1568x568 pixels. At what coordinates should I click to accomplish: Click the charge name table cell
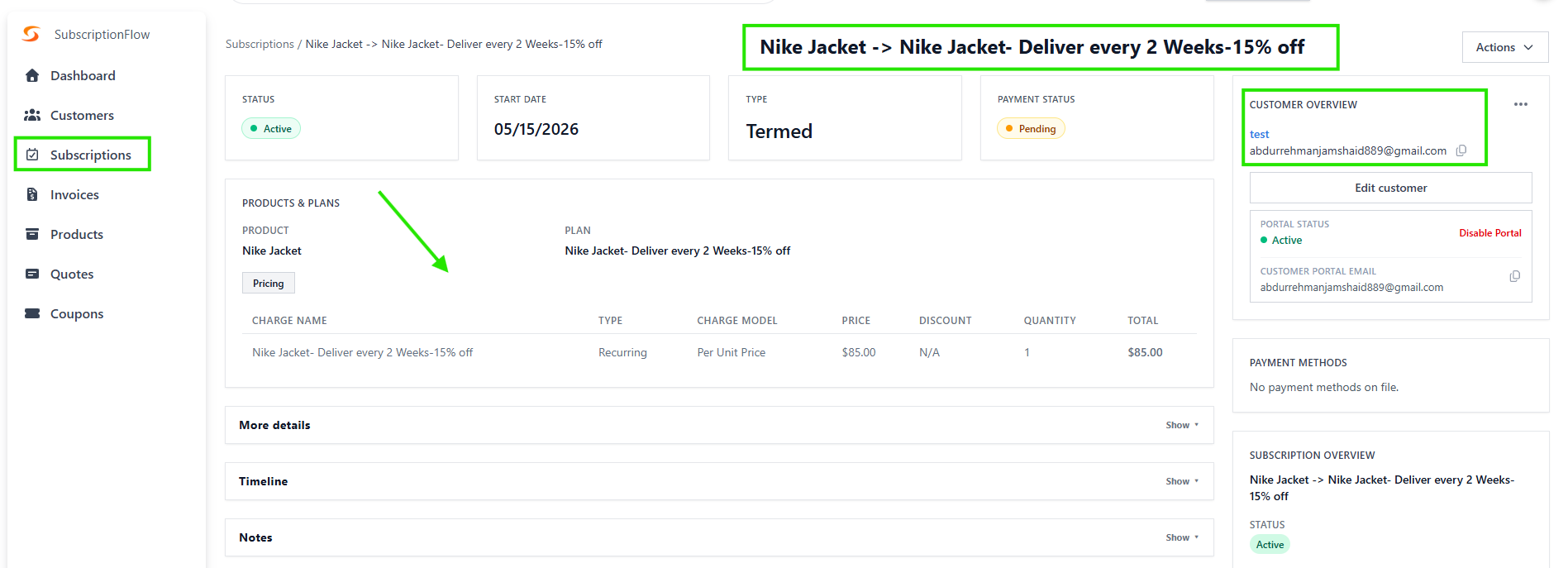click(362, 352)
